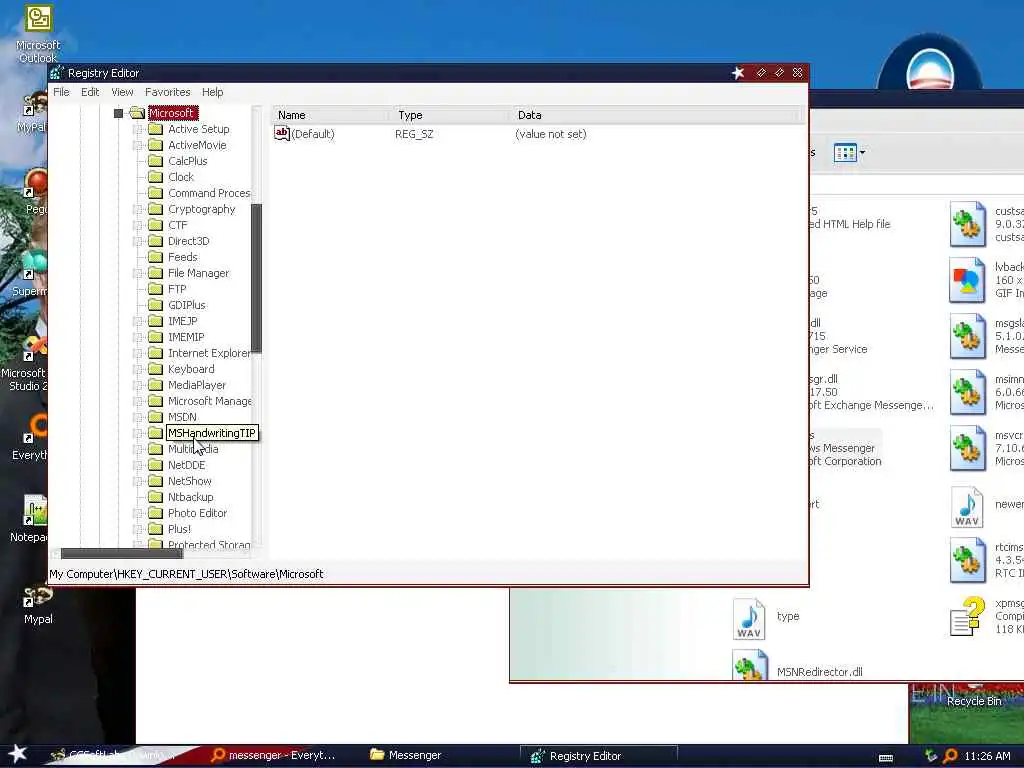Select the Keyboard folder icon
Image resolution: width=1024 pixels, height=768 pixels.
pyautogui.click(x=155, y=369)
